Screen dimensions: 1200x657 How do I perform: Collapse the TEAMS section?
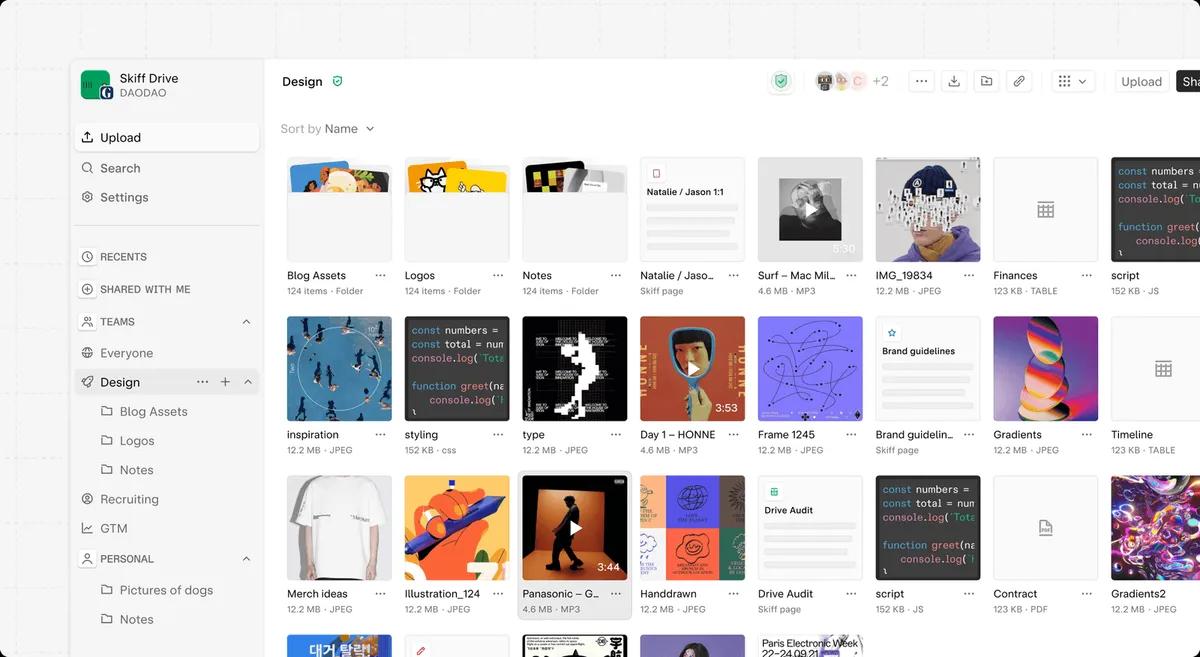246,321
